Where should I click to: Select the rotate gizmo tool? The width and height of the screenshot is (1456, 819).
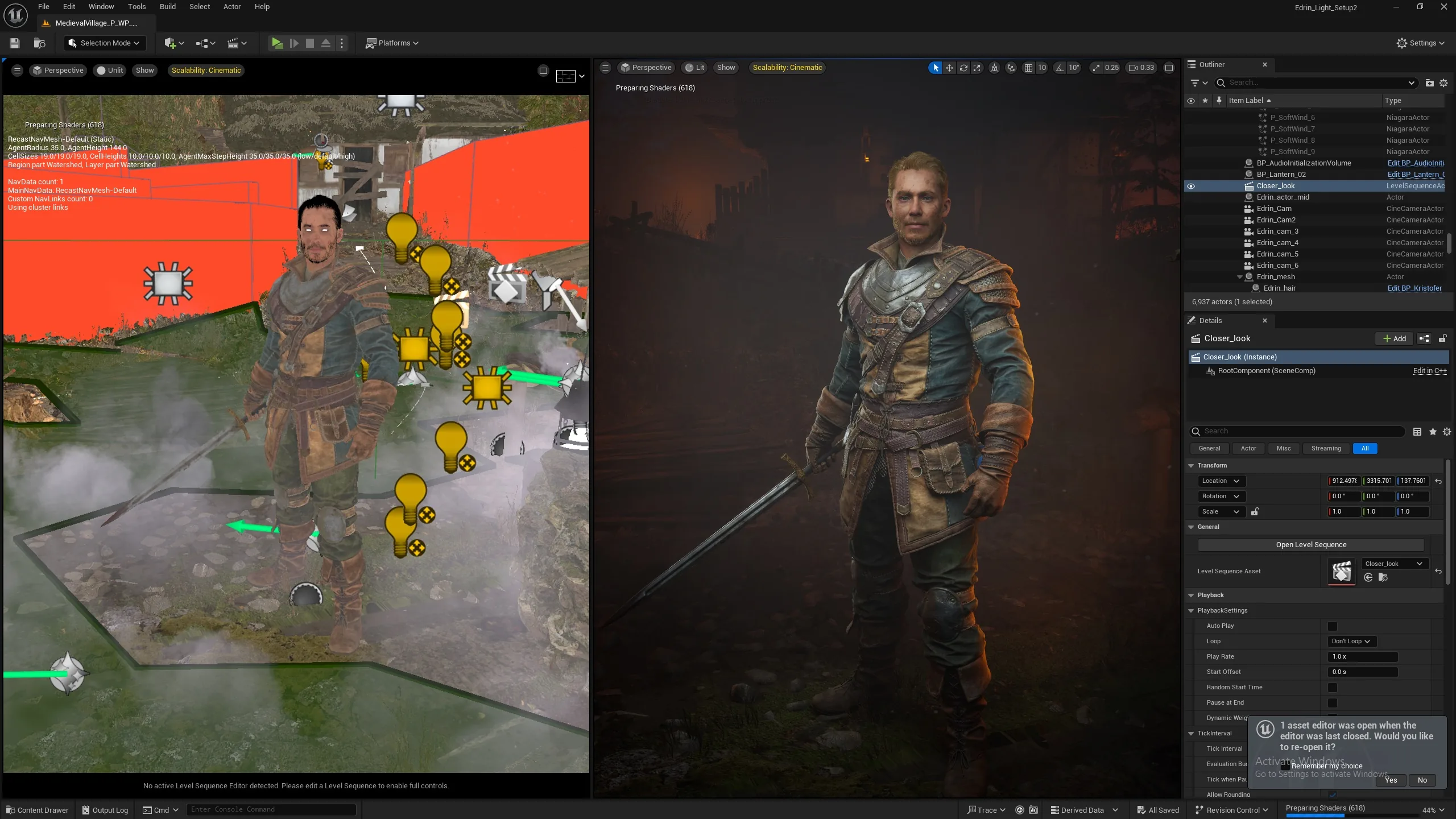tap(963, 68)
